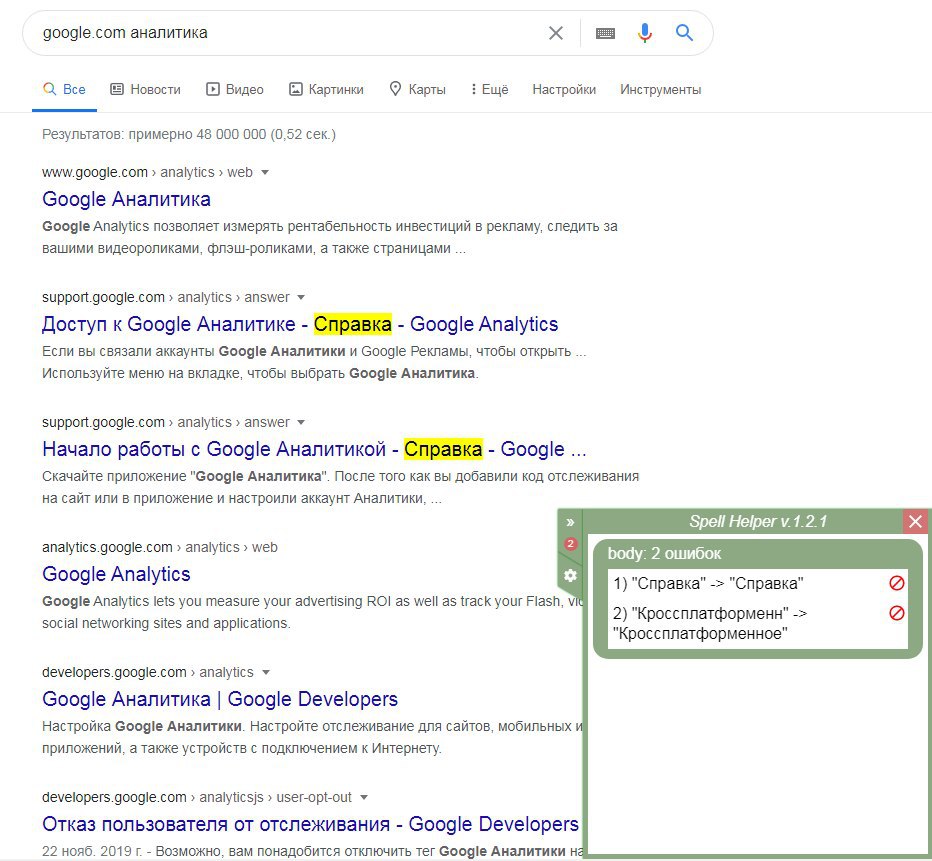The image size is (932, 861).
Task: Start voice search with the microphone icon
Action: [644, 33]
